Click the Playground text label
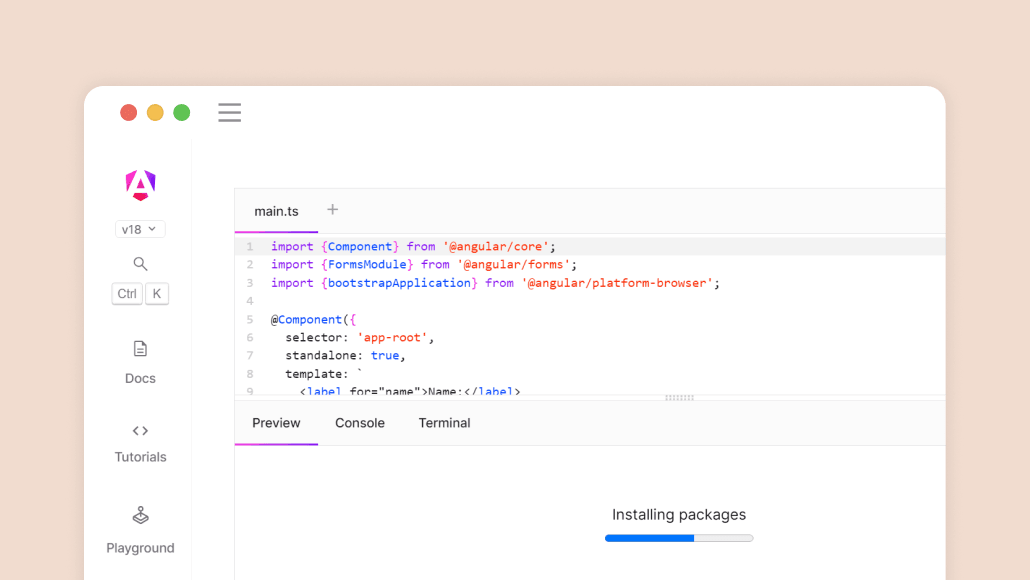Image resolution: width=1030 pixels, height=580 pixels. tap(140, 548)
